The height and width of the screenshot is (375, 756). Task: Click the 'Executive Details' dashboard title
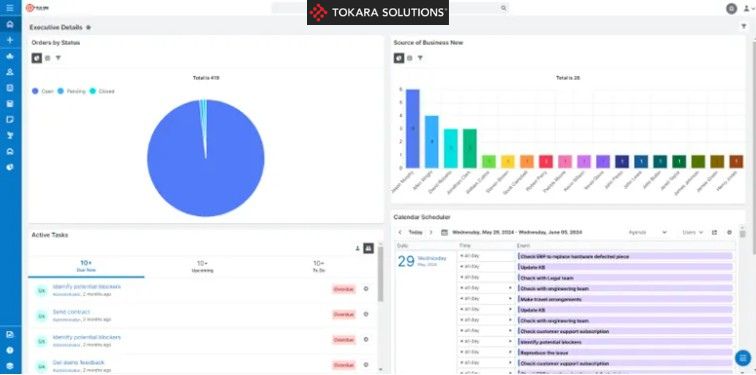point(56,27)
